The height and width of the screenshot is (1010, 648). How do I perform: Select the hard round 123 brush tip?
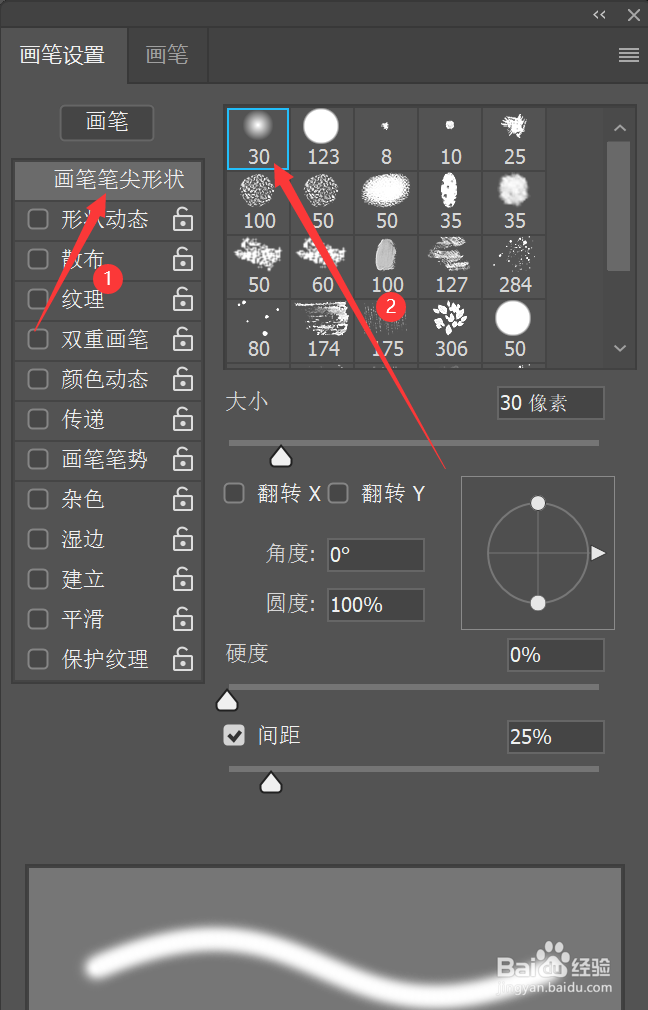[321, 138]
